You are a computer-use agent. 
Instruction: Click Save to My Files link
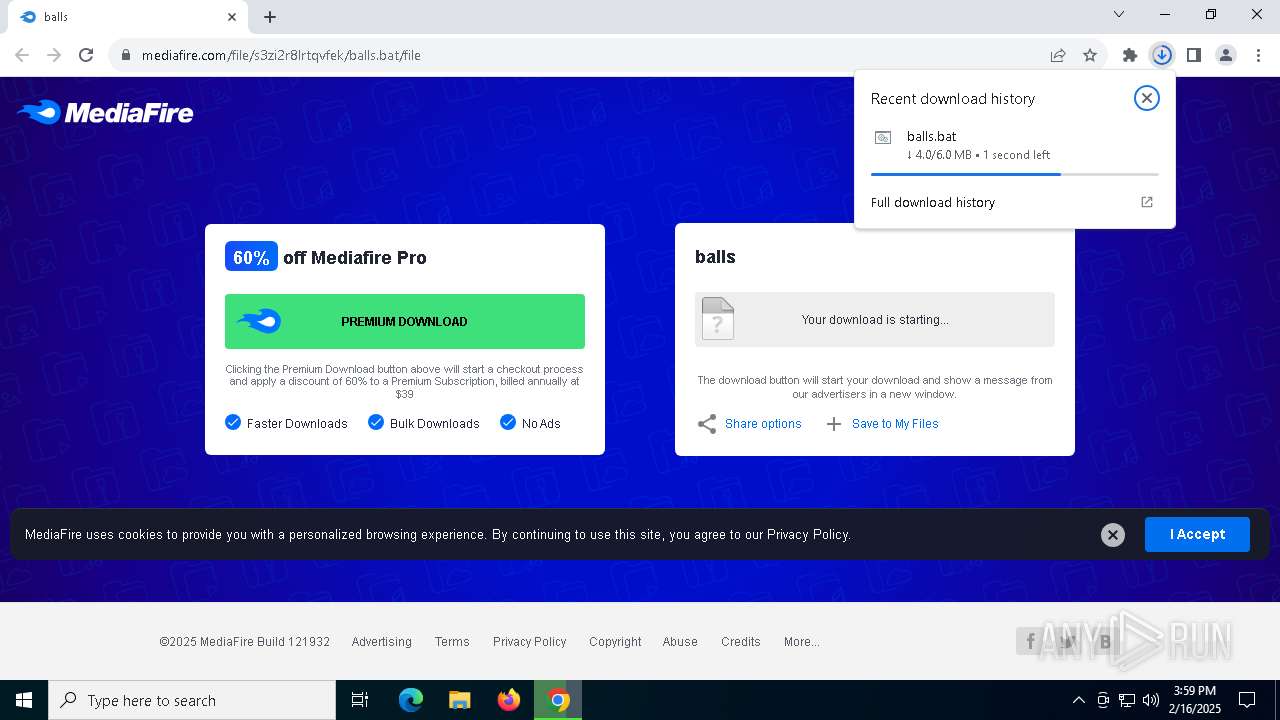coord(895,424)
